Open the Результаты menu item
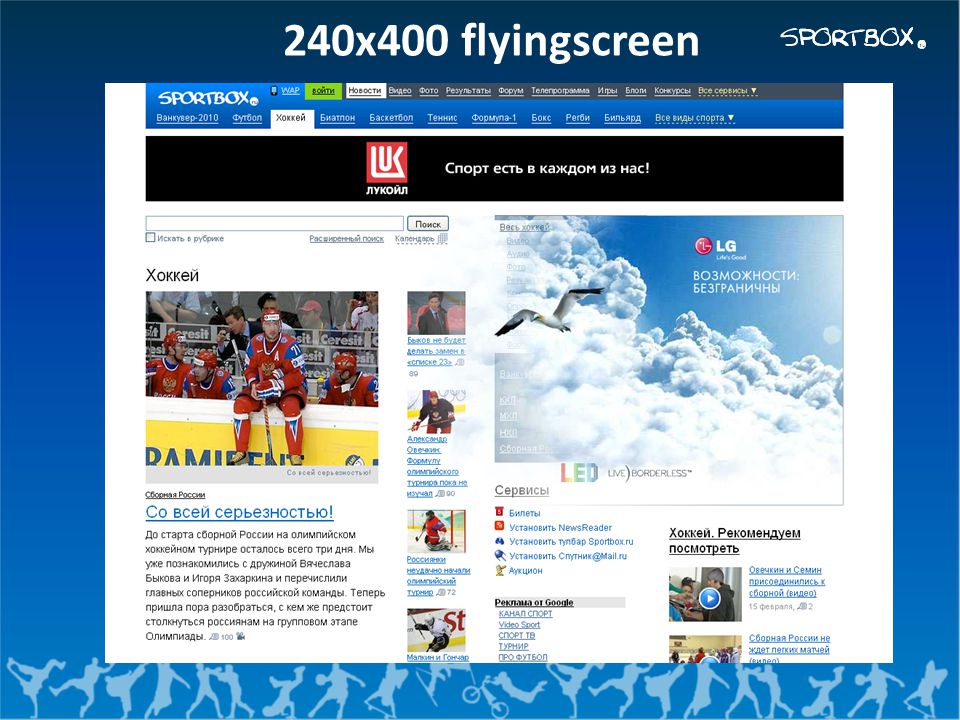Screen dimensions: 960x720 pos(468,91)
